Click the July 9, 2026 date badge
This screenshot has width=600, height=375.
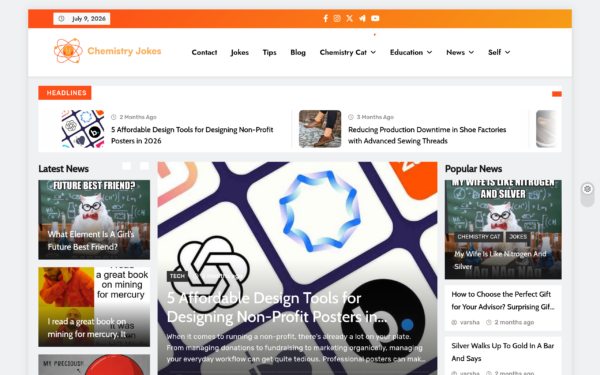(82, 19)
